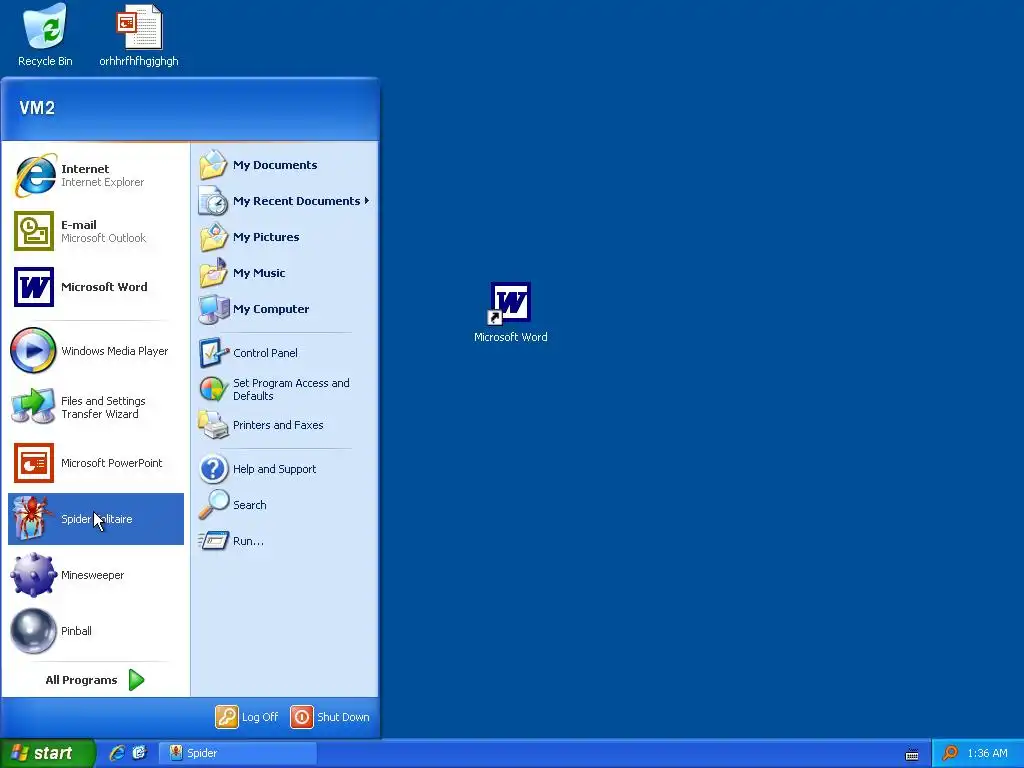Image resolution: width=1024 pixels, height=768 pixels.
Task: Click the magnifier icon in the system tray
Action: (x=950, y=753)
